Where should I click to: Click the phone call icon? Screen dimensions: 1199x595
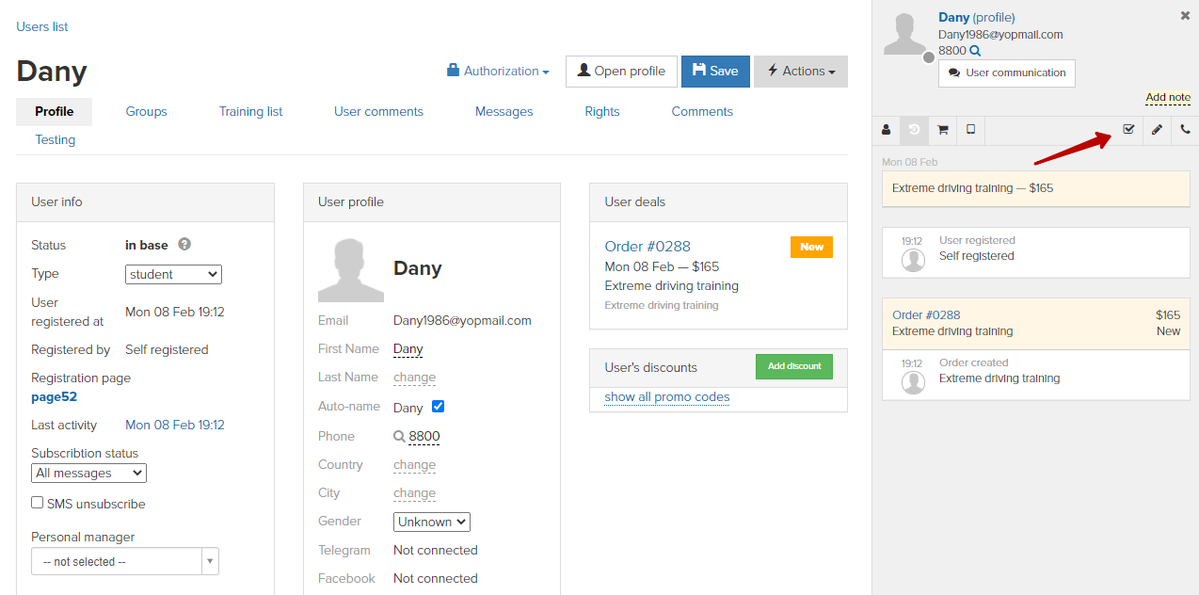[x=1185, y=130]
